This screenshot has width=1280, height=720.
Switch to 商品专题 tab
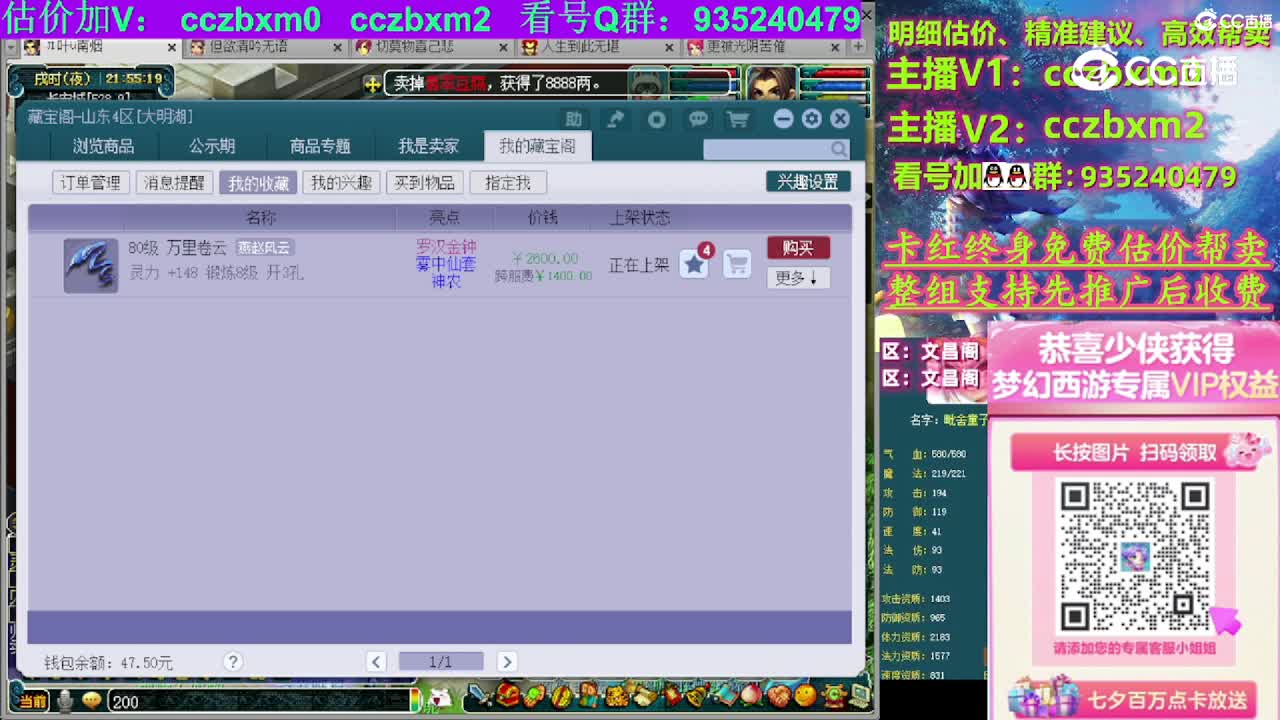pyautogui.click(x=320, y=146)
